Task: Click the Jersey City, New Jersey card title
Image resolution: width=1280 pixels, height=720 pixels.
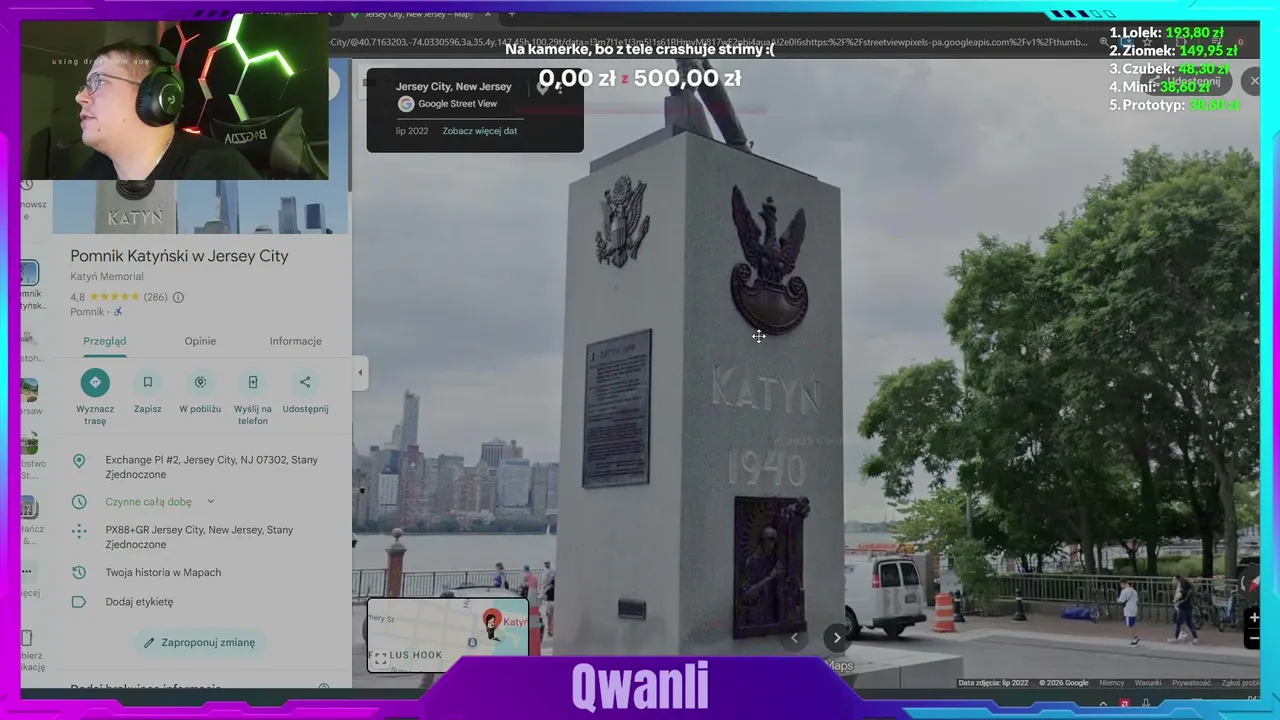Action: point(453,87)
